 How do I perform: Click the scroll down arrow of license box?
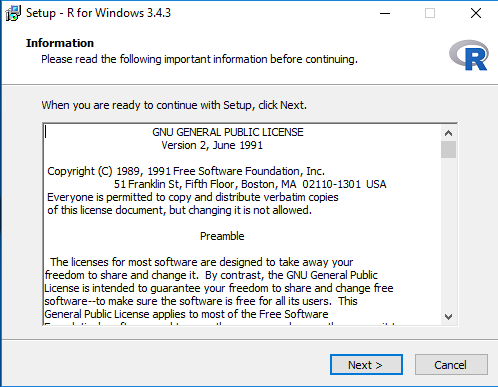pyautogui.click(x=448, y=317)
